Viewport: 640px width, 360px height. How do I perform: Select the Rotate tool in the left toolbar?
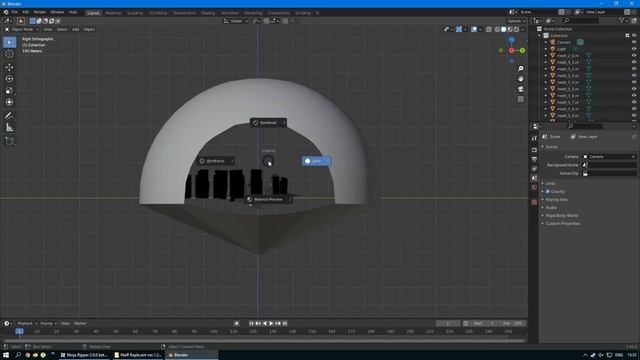(9, 79)
